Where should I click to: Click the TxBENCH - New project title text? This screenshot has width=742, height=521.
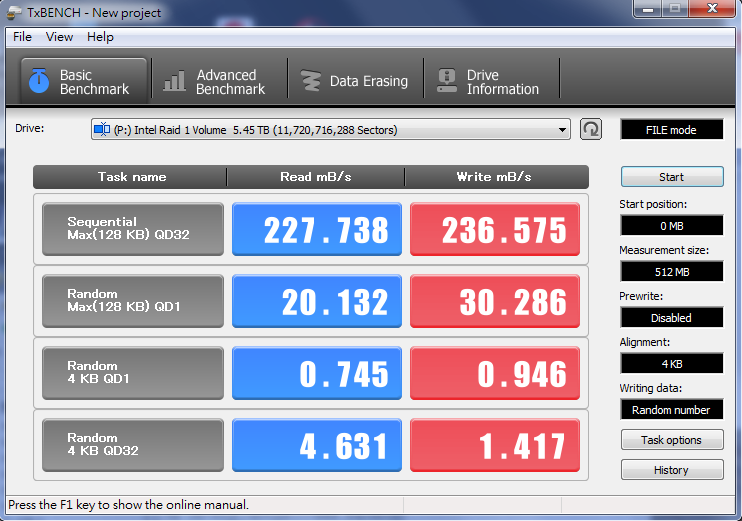tap(94, 13)
